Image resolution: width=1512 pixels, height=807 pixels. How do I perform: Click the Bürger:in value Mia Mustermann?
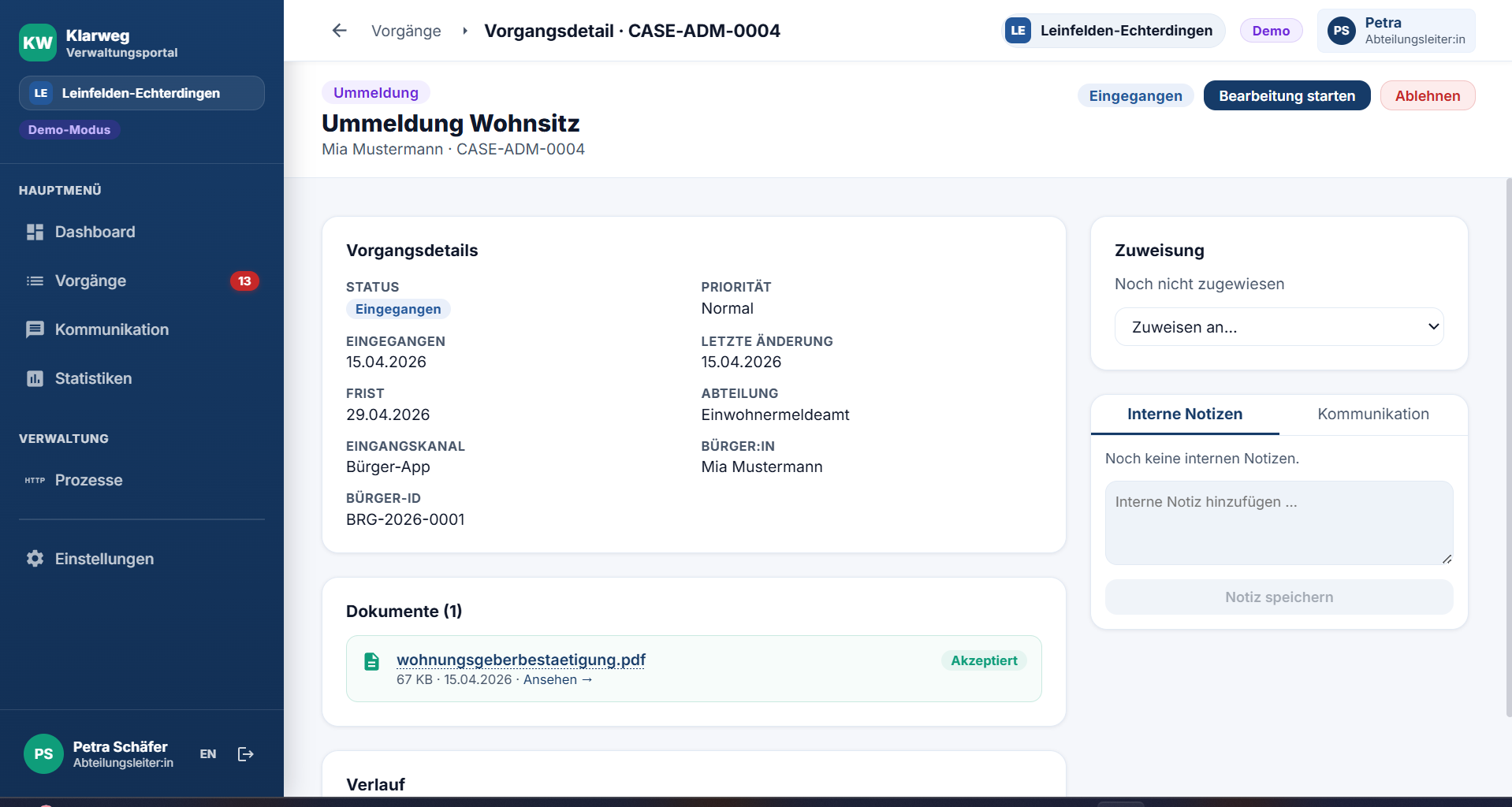[x=762, y=467]
